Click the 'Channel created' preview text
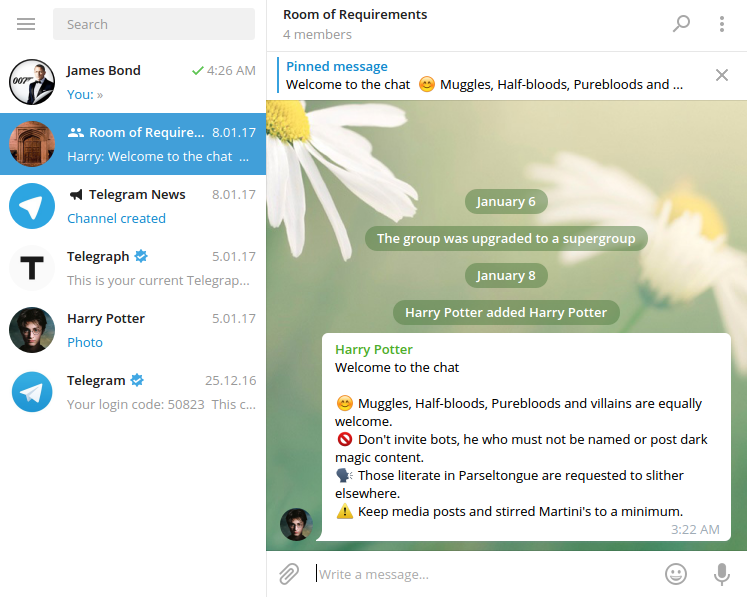 pyautogui.click(x=116, y=219)
